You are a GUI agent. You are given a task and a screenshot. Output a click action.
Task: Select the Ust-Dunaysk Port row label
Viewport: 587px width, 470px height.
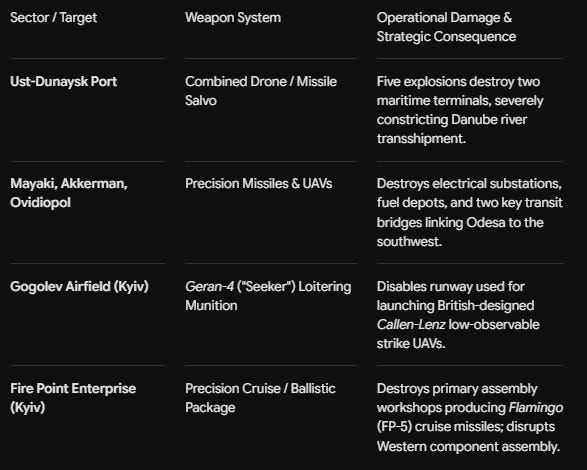point(64,82)
